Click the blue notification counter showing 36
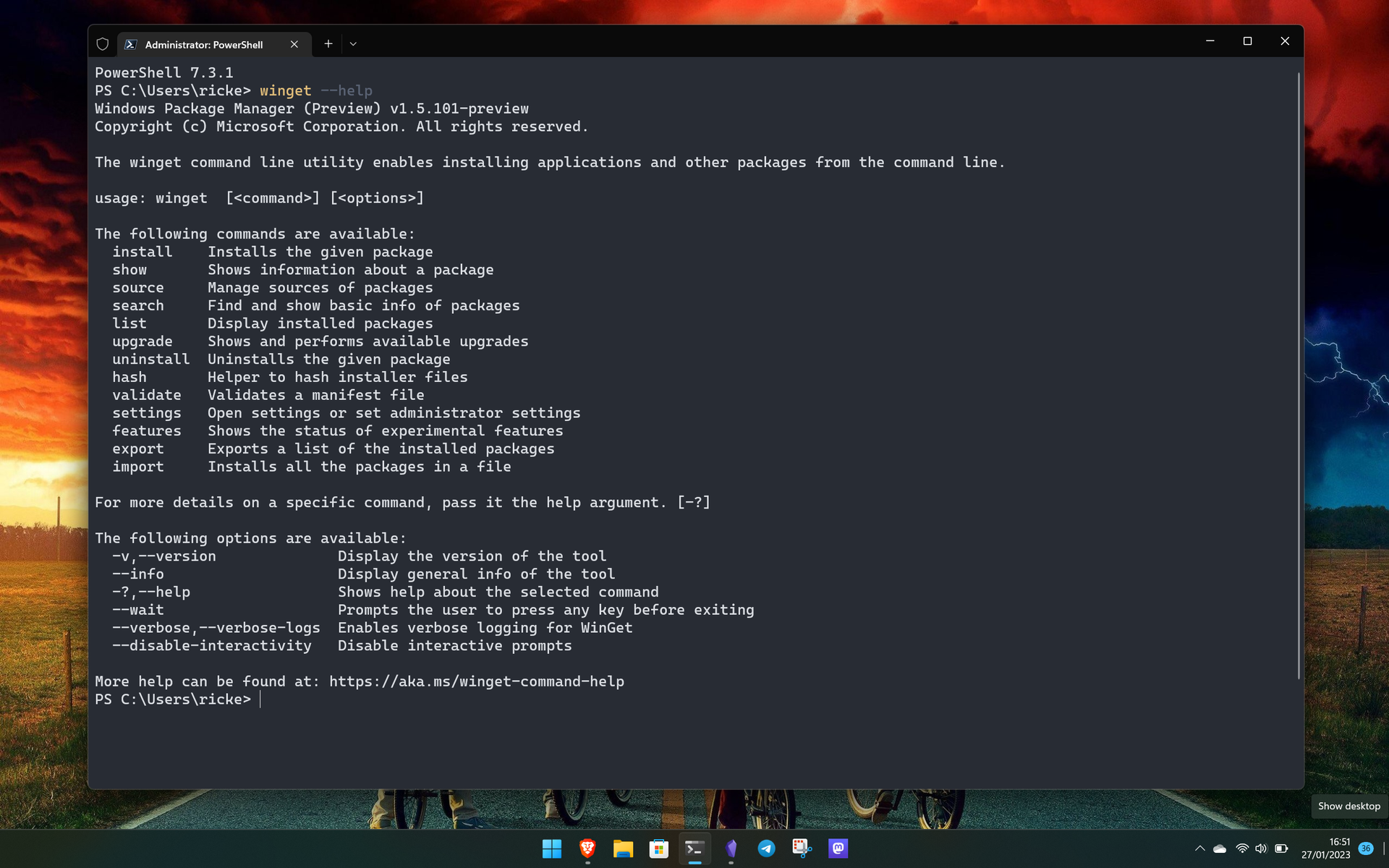The width and height of the screenshot is (1389, 868). 1366,848
